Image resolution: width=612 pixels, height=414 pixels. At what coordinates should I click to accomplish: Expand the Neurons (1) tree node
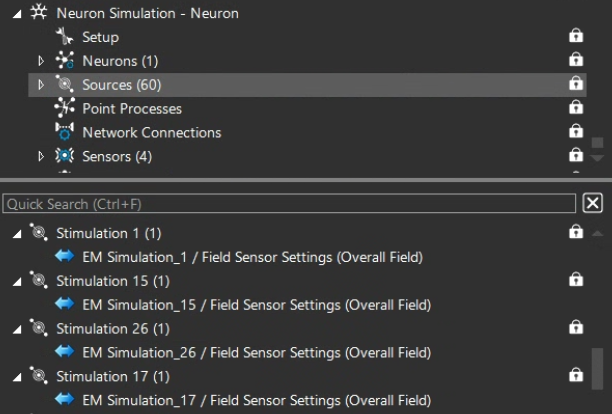tap(41, 61)
